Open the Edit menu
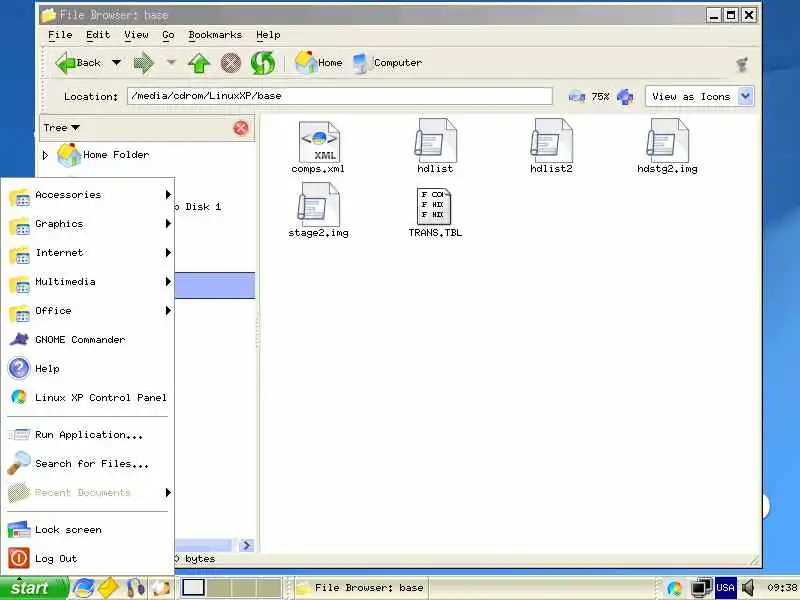The width and height of the screenshot is (800, 600). [98, 35]
